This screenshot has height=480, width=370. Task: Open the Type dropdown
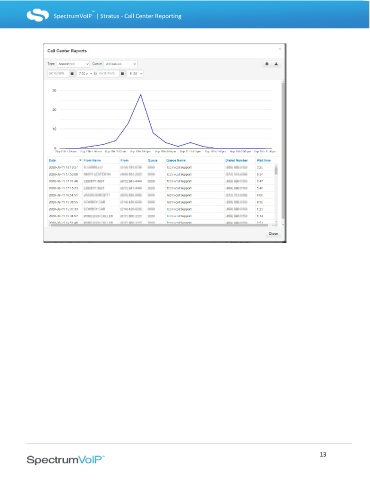73,64
